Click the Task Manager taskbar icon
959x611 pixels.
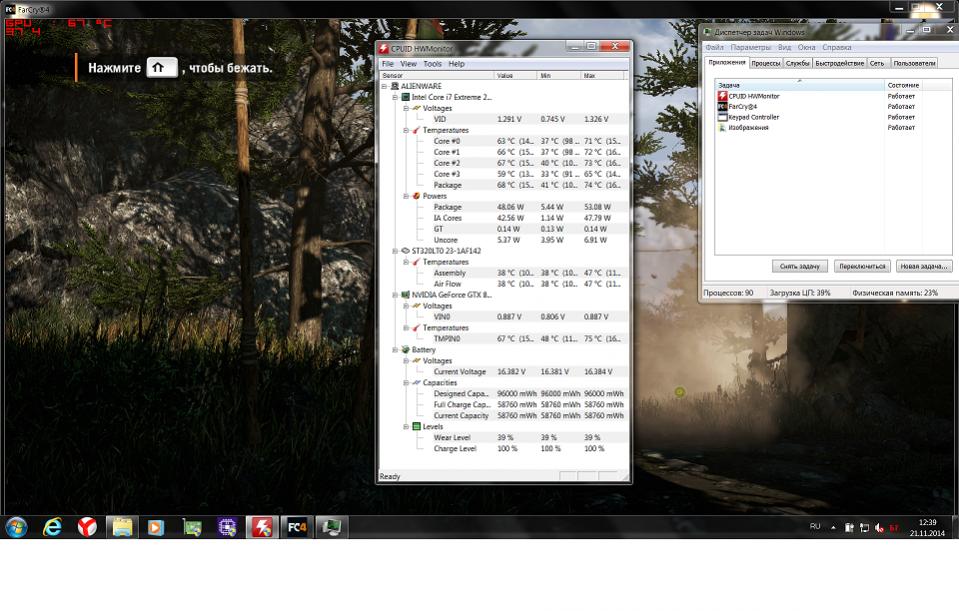pos(331,527)
